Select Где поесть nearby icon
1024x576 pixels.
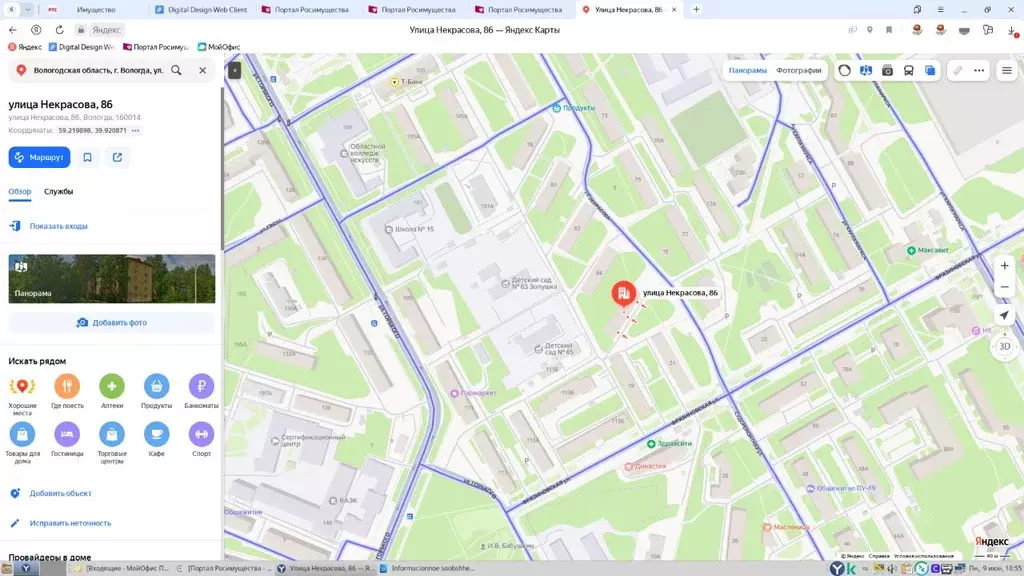(x=67, y=387)
